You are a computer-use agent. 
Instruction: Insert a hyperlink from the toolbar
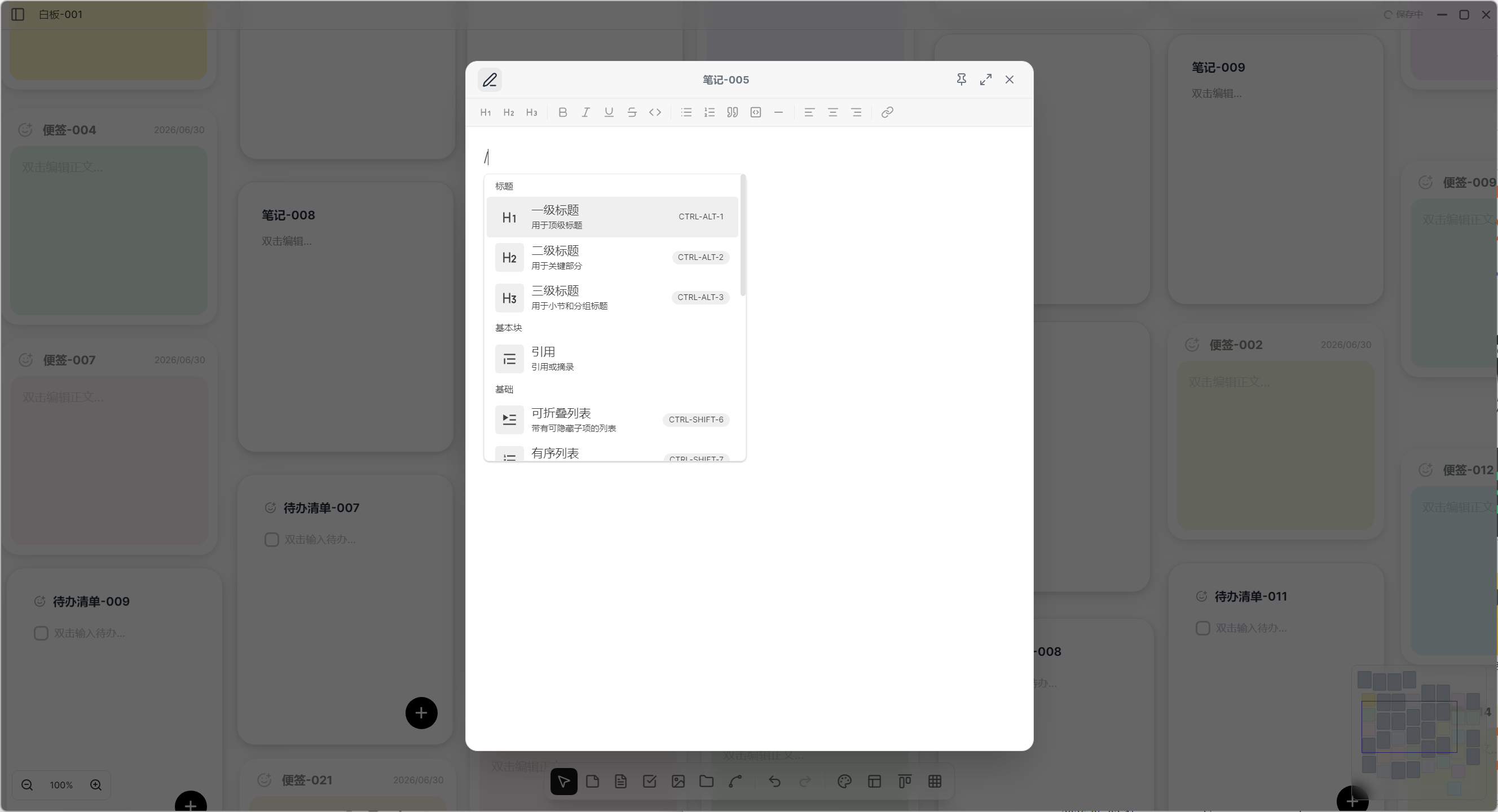pos(887,113)
